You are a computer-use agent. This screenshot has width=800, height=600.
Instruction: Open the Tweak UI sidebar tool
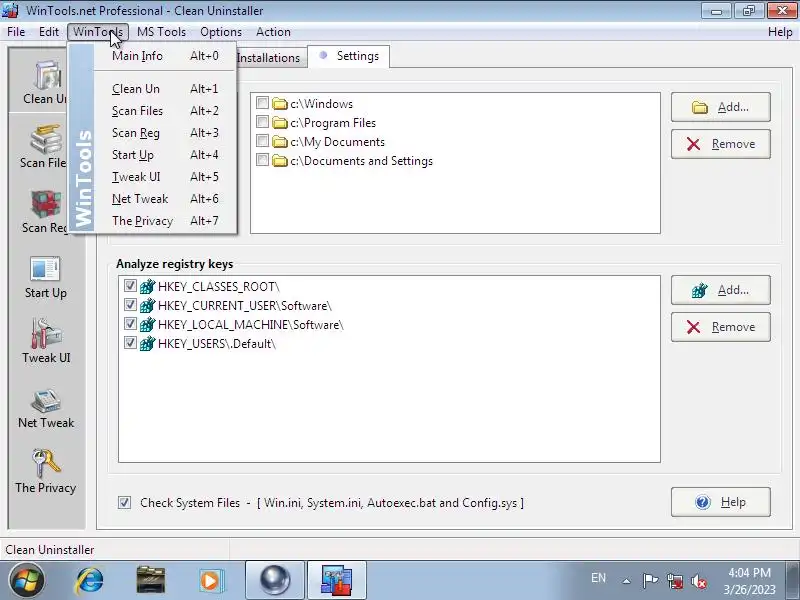(46, 342)
